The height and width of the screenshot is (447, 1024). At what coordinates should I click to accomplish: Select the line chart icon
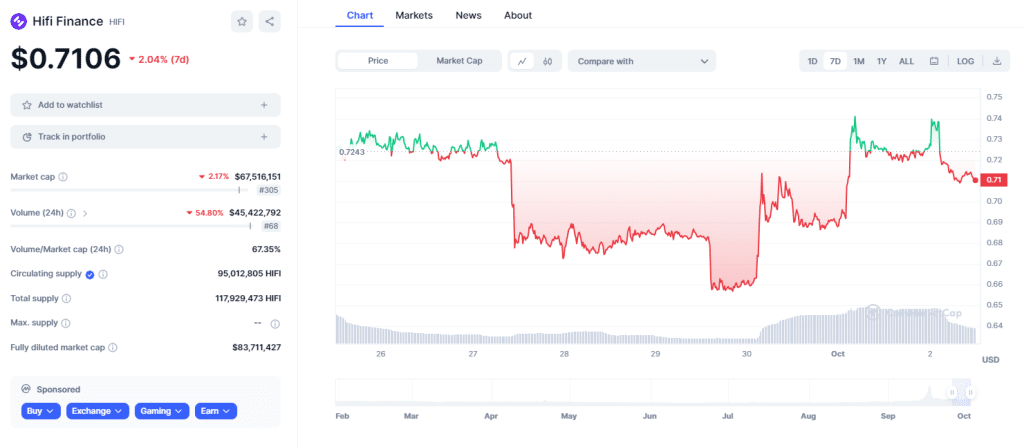pos(522,61)
